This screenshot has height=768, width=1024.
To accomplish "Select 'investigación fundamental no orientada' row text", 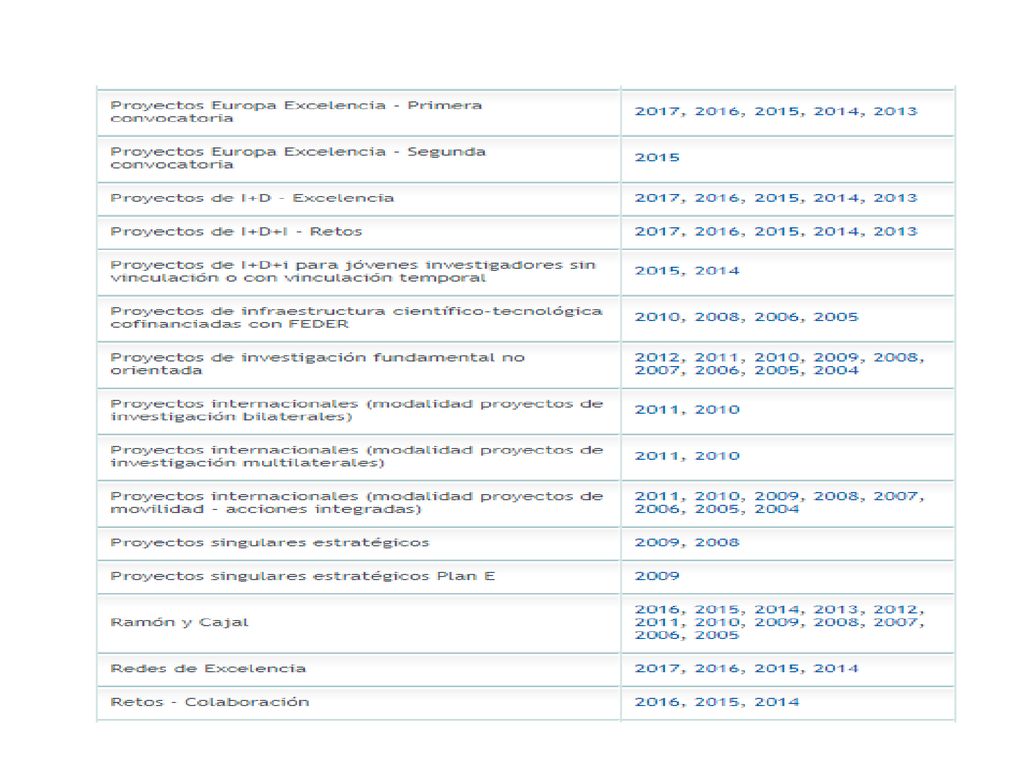I will pos(318,364).
